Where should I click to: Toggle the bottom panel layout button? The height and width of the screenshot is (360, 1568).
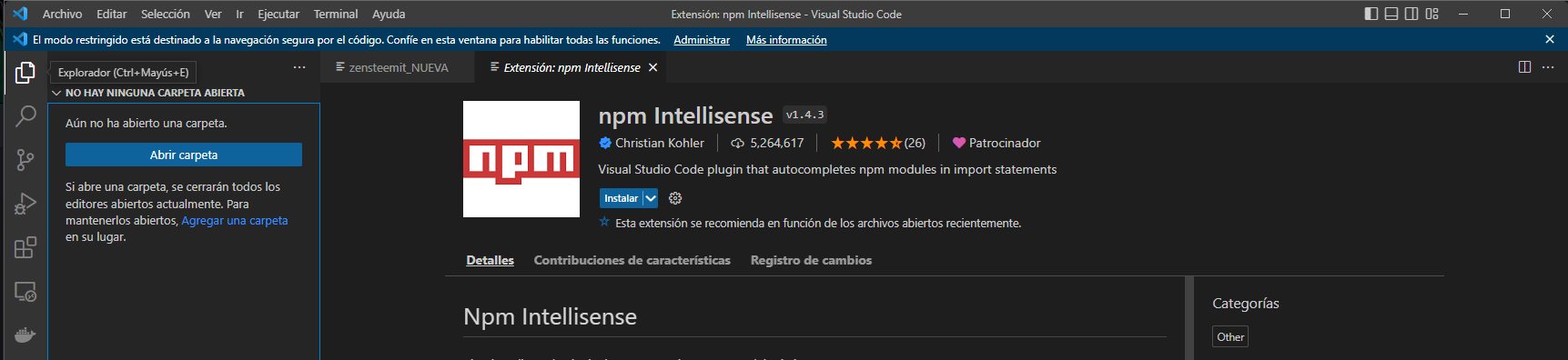click(1391, 14)
